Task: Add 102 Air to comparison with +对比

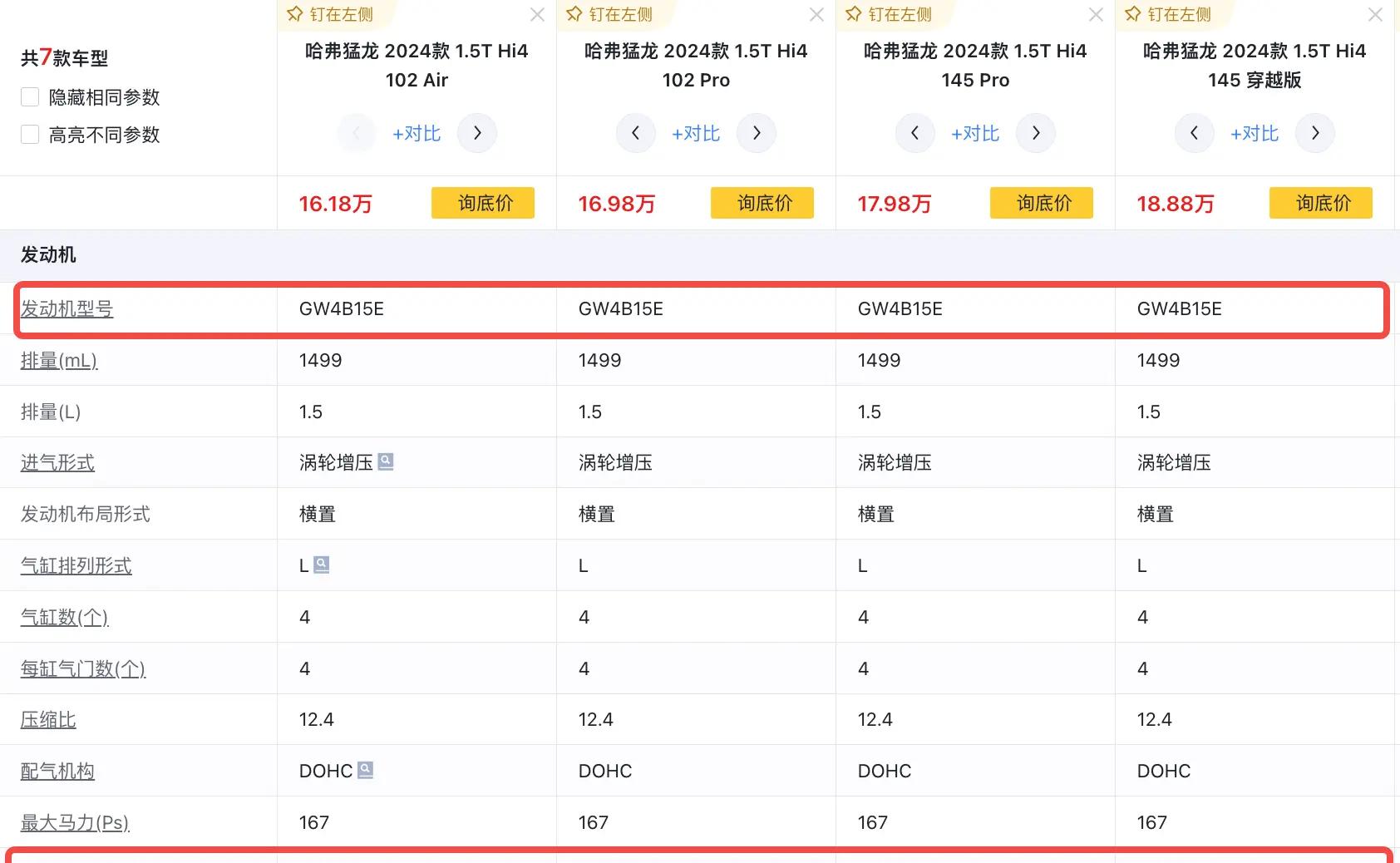Action: pos(417,134)
